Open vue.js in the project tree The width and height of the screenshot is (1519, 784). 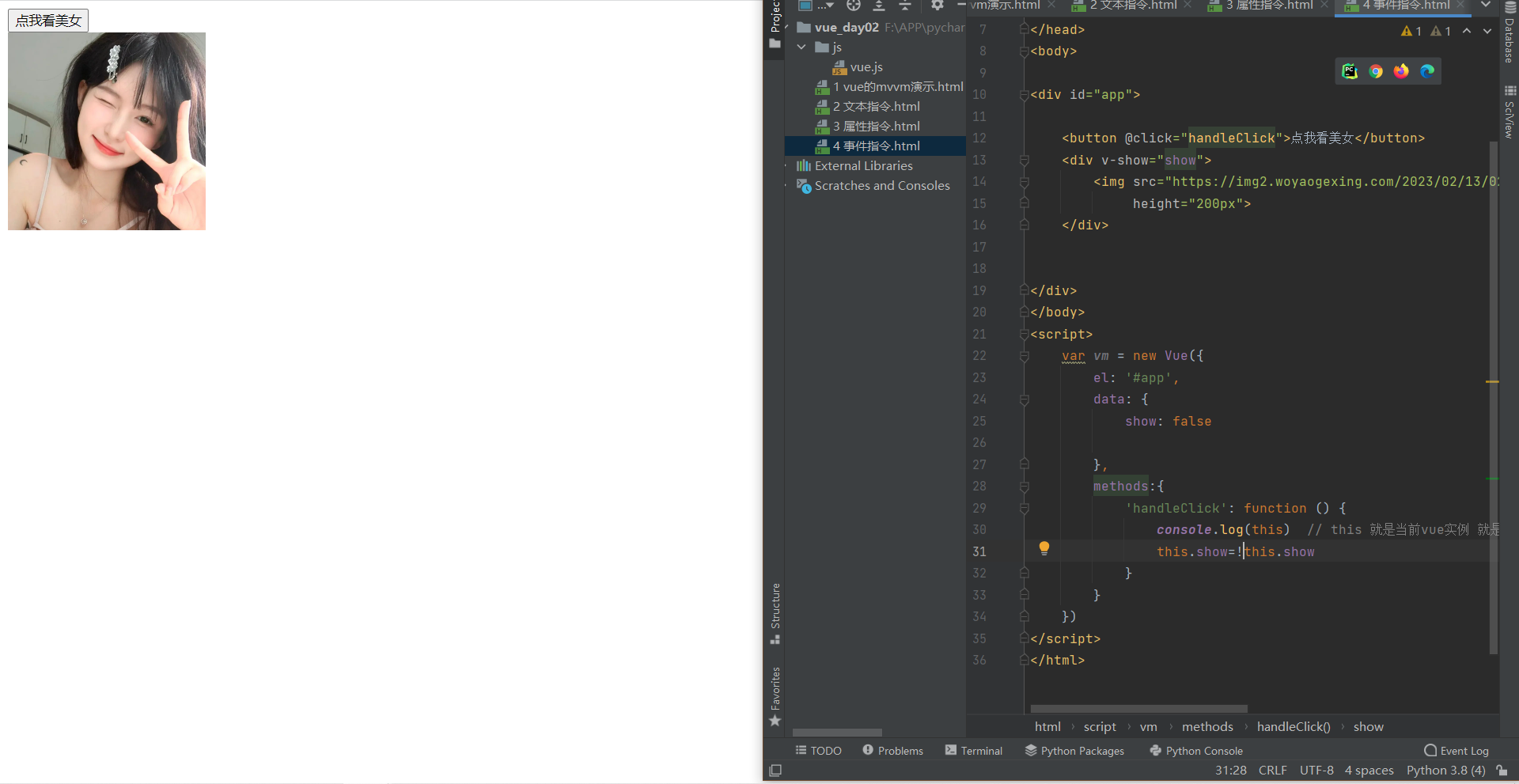tap(858, 67)
